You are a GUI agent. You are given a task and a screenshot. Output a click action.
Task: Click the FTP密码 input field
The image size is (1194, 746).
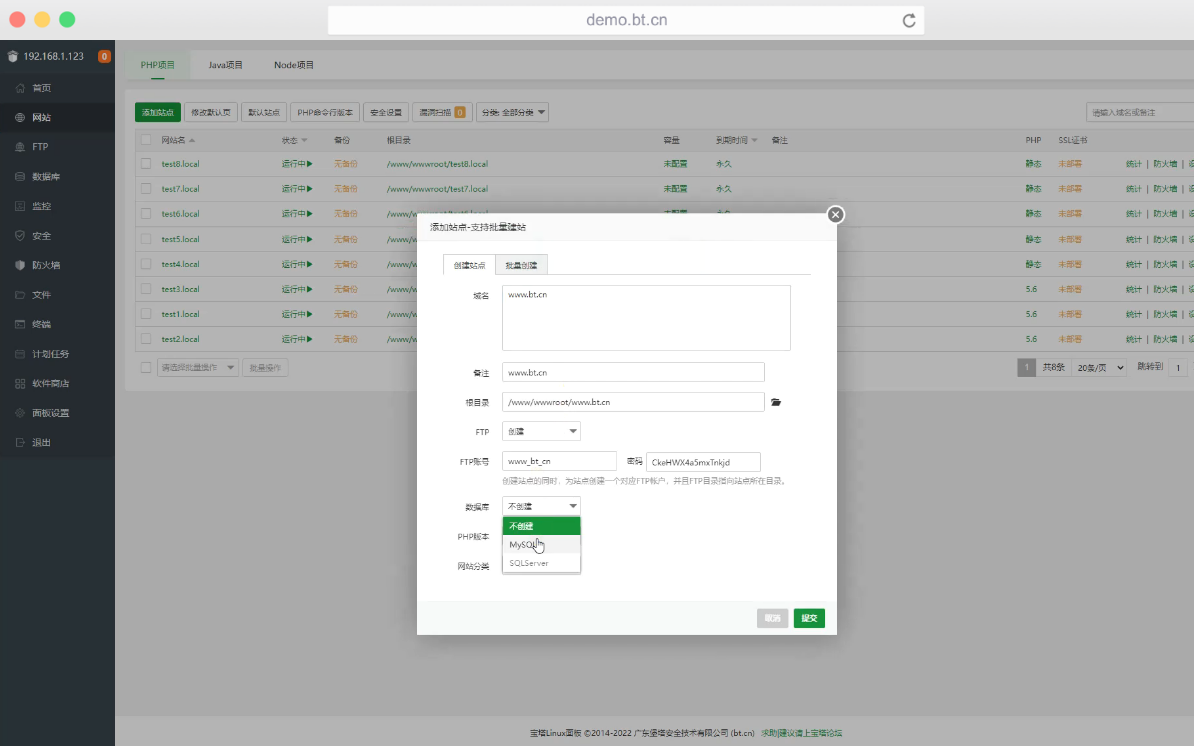coord(703,462)
